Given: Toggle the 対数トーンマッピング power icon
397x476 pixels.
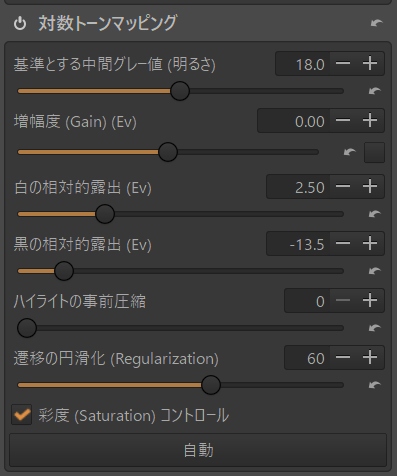Looking at the screenshot, I should point(20,24).
